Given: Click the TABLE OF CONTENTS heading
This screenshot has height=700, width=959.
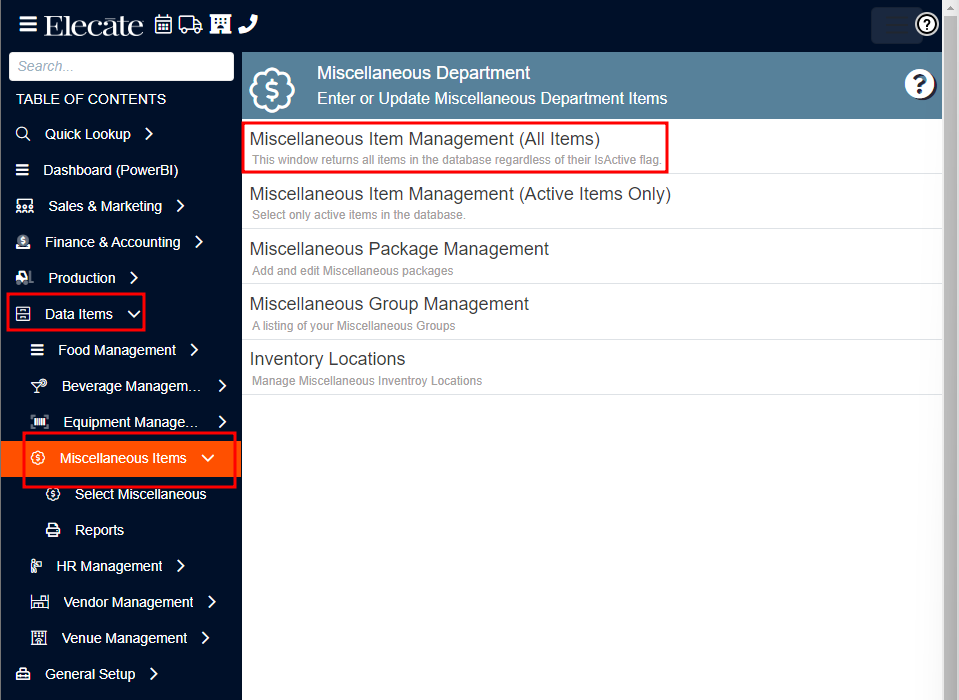Looking at the screenshot, I should 91,99.
